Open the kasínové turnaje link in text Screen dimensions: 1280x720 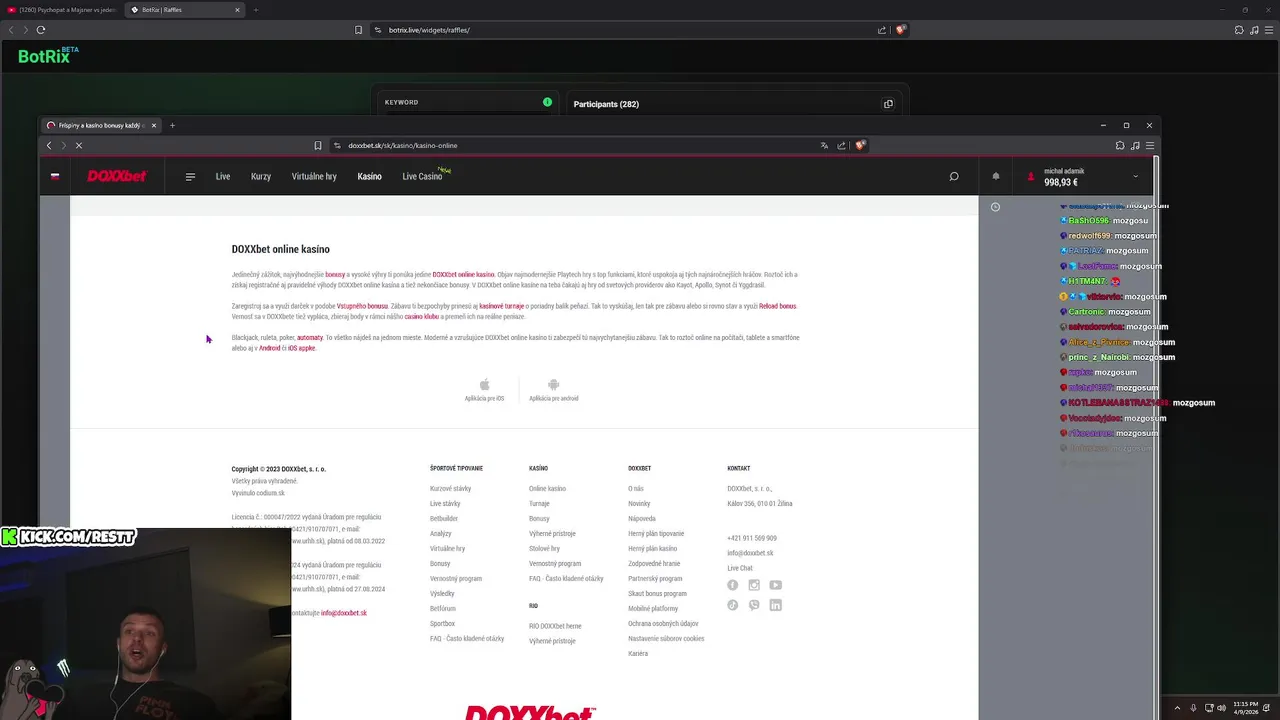[502, 306]
